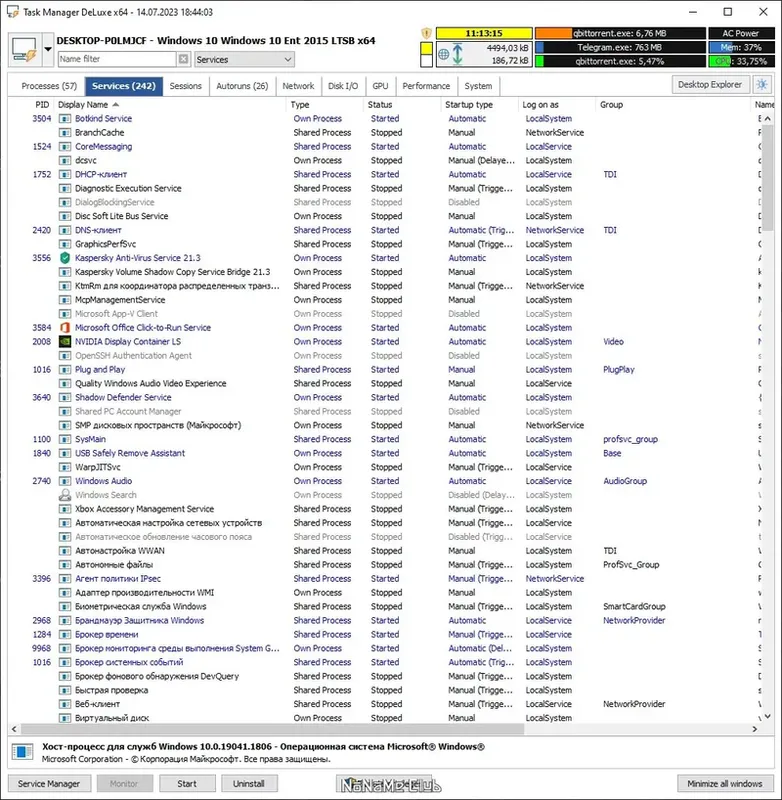Image resolution: width=782 pixels, height=800 pixels.
Task: Select the WarpJITSvc service row
Action: click(x=383, y=467)
